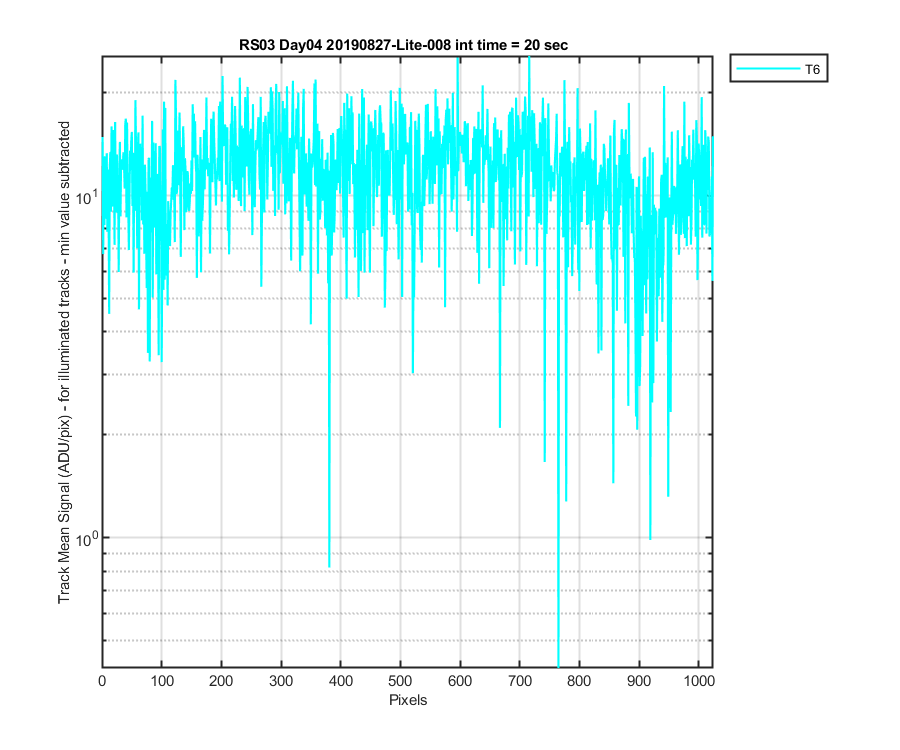Click the 10^1 y-axis tick label
The image size is (900, 750).
click(87, 197)
